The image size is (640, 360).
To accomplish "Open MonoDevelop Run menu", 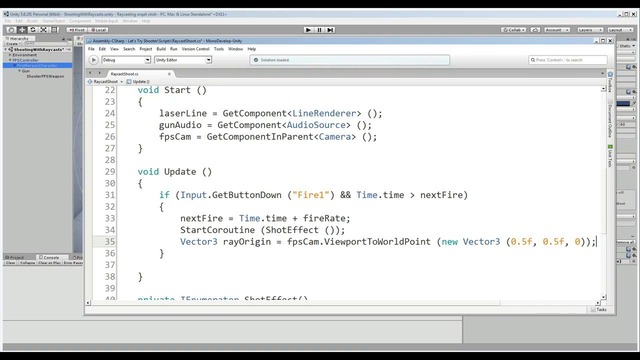I will point(174,49).
